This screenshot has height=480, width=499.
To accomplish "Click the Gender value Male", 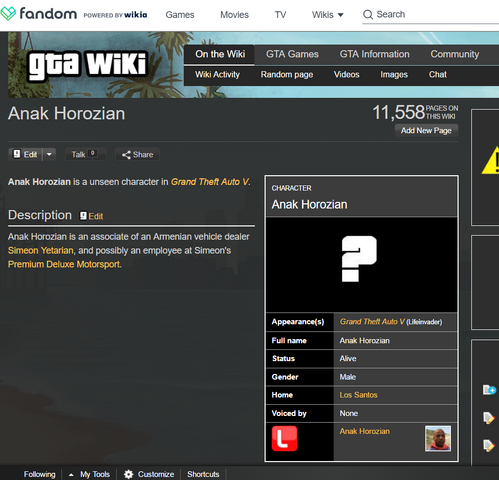I will tap(348, 377).
